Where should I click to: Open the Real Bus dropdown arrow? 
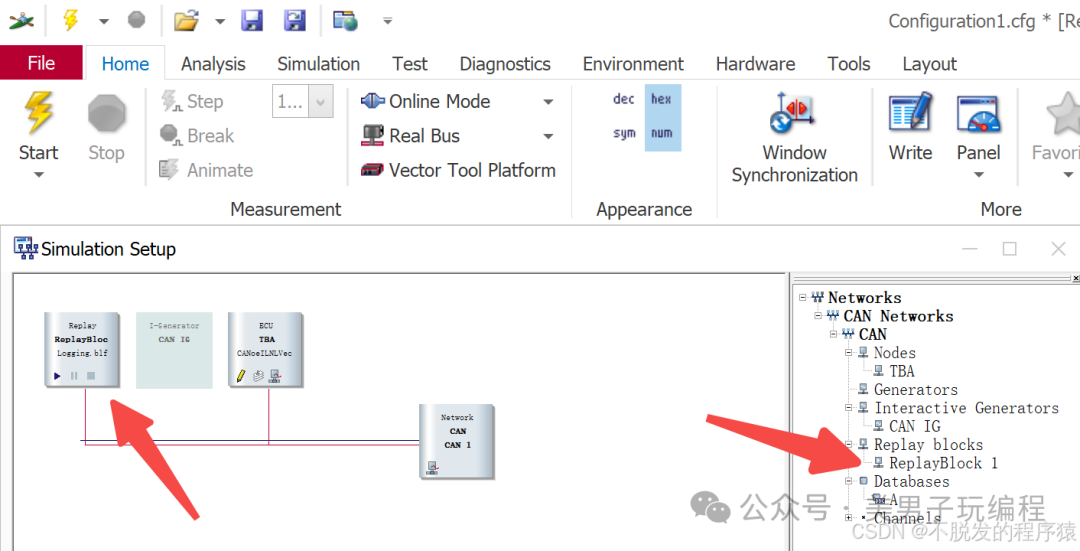(548, 136)
